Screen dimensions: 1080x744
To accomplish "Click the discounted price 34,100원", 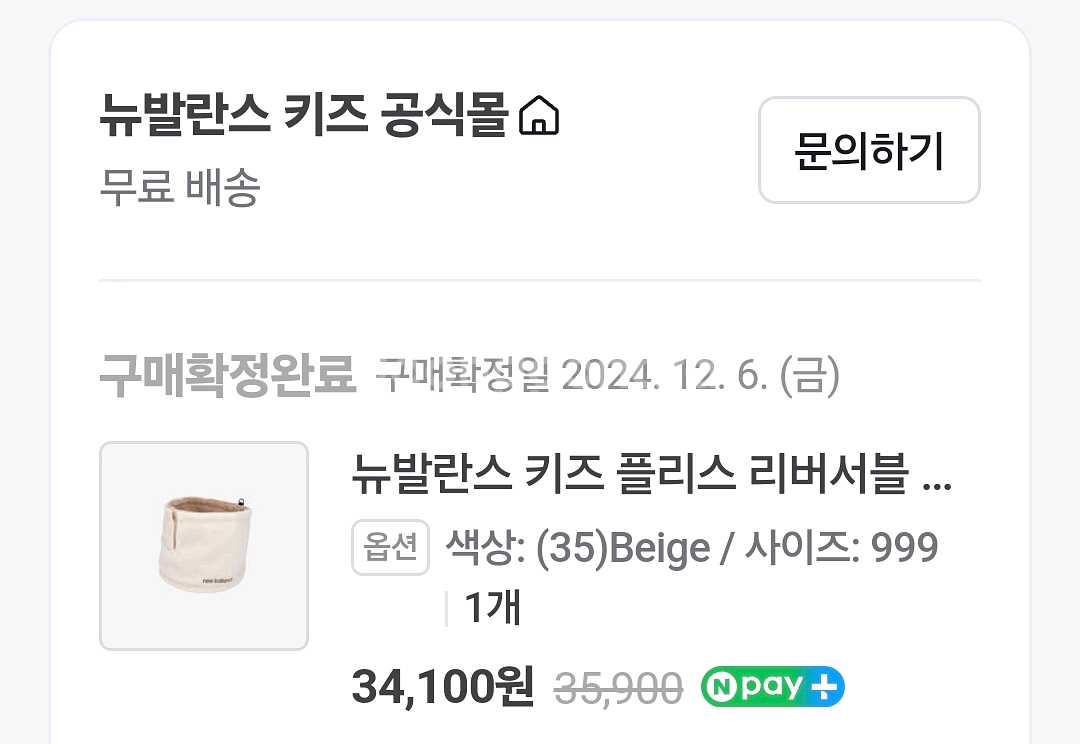I will (x=441, y=687).
